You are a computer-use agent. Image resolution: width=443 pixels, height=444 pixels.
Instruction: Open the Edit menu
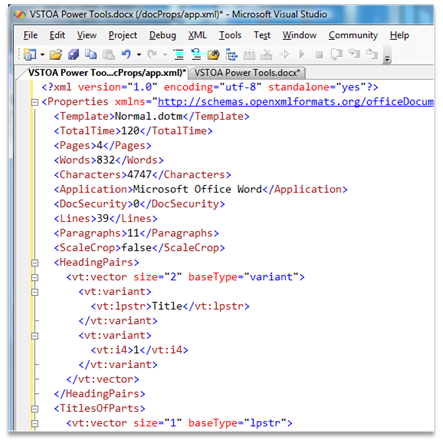[57, 35]
